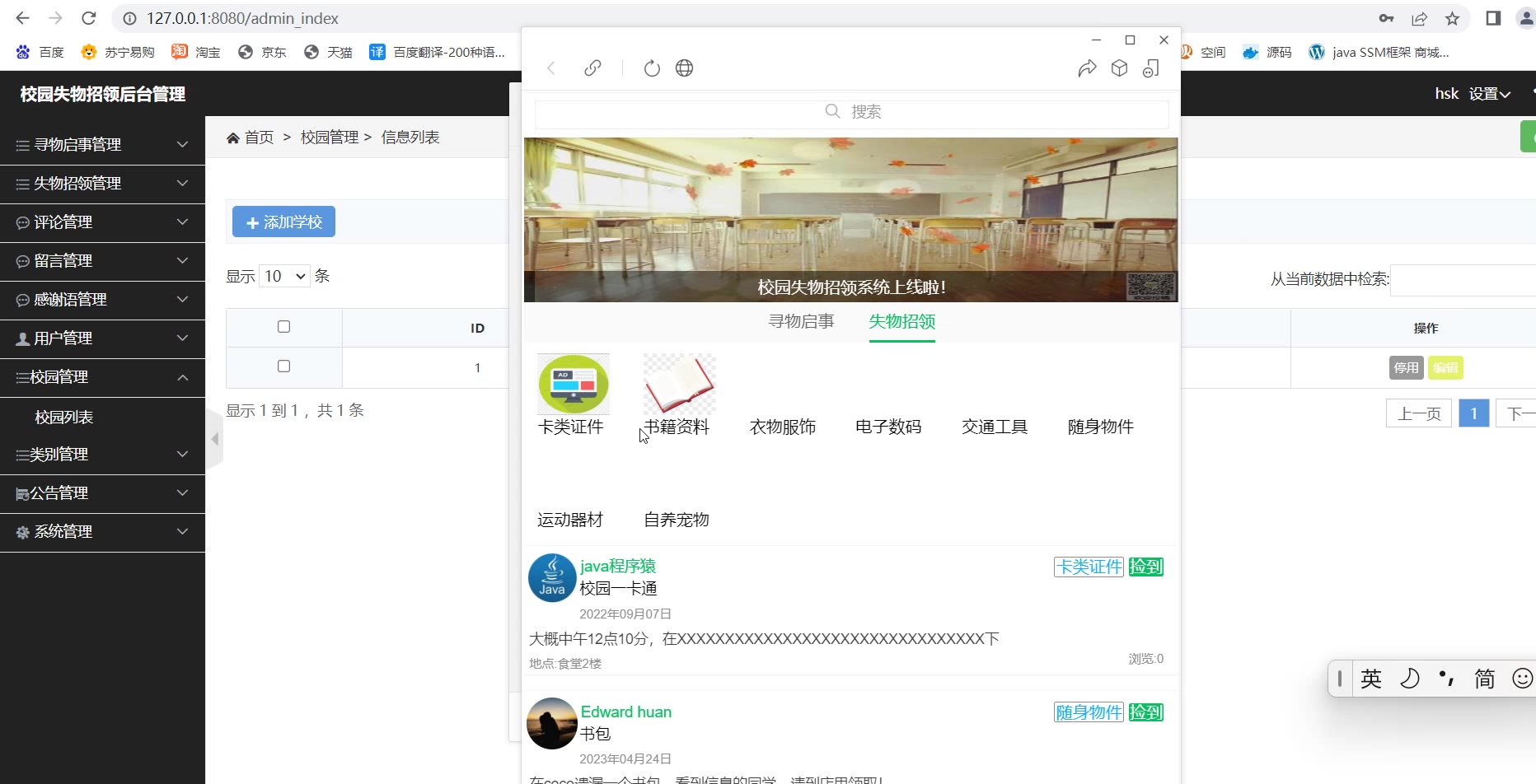The width and height of the screenshot is (1536, 784).
Task: Bookmark this page with the star icon
Action: pyautogui.click(x=1453, y=18)
